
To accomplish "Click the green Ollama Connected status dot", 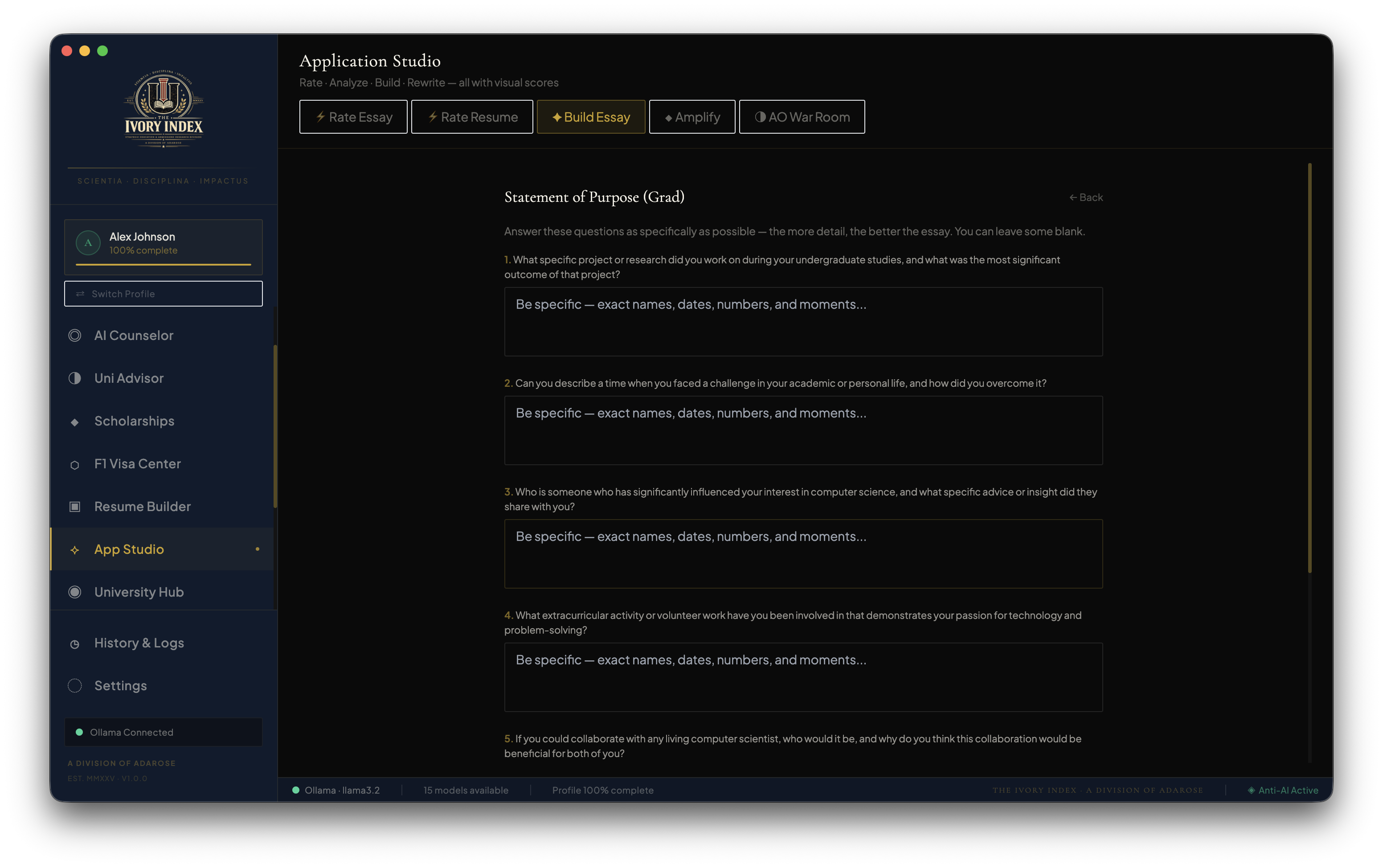I will [x=79, y=732].
